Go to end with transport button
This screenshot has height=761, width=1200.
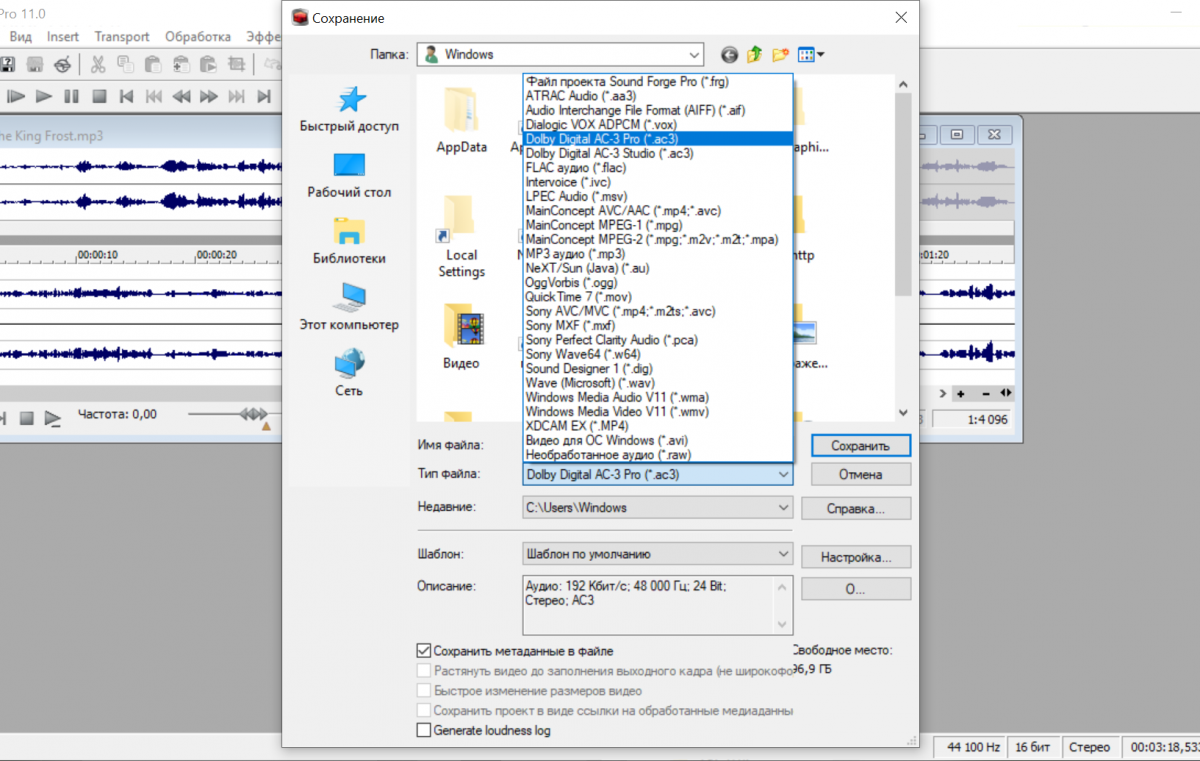pyautogui.click(x=264, y=97)
